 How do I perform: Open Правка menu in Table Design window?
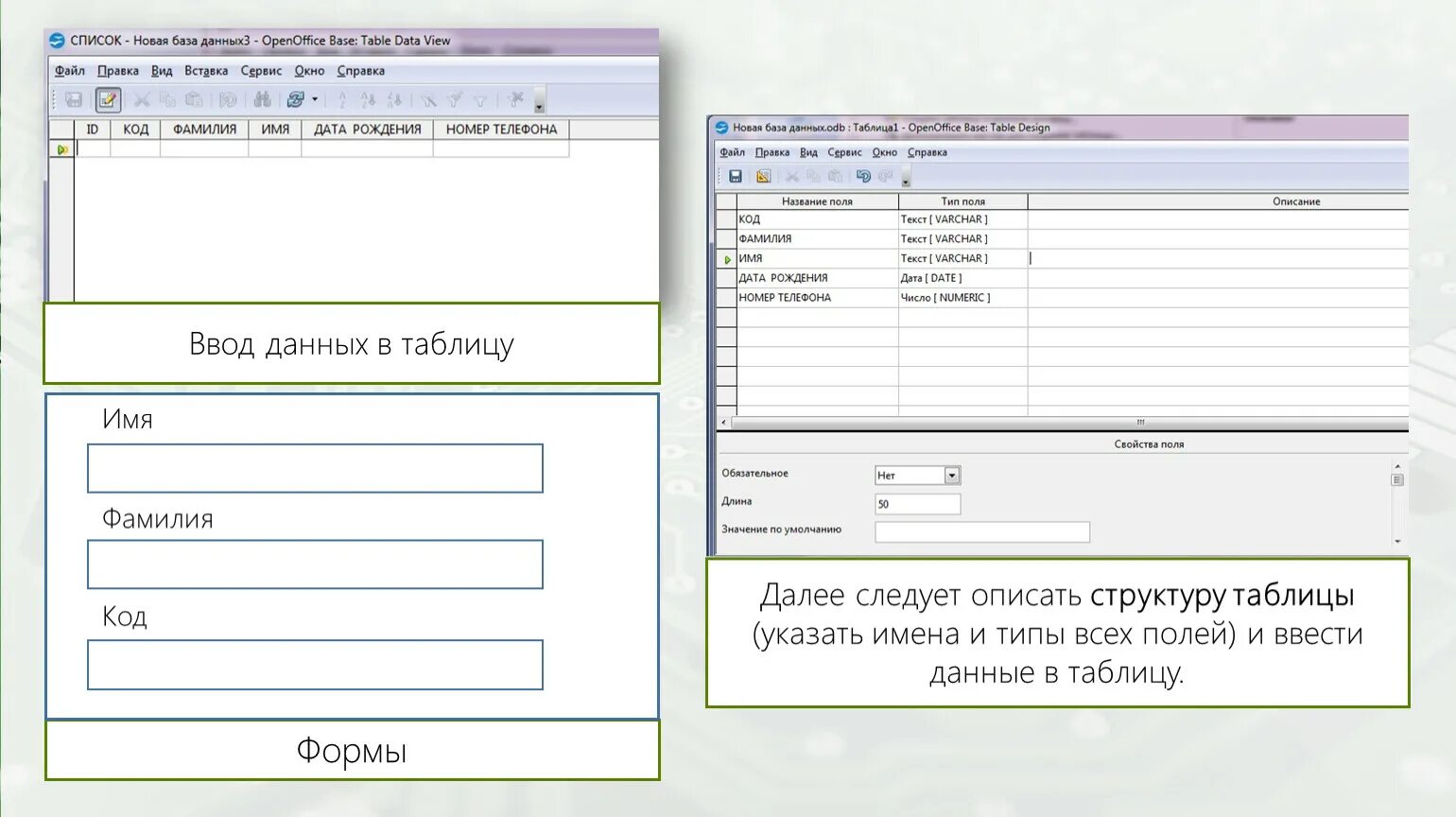click(x=772, y=152)
